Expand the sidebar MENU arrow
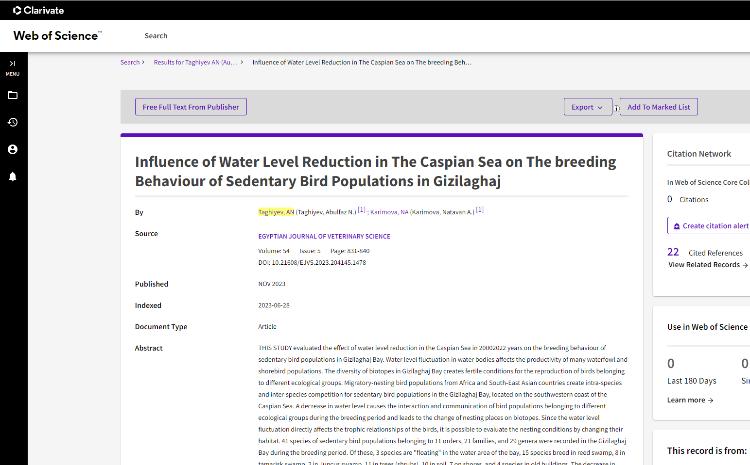 coord(13,63)
